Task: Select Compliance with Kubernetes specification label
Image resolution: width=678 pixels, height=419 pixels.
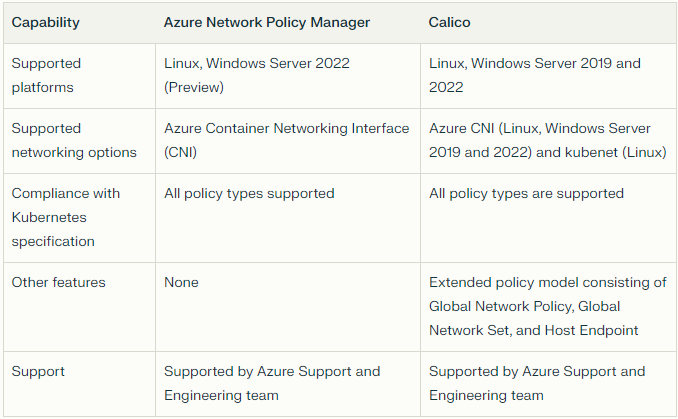Action: (66, 217)
